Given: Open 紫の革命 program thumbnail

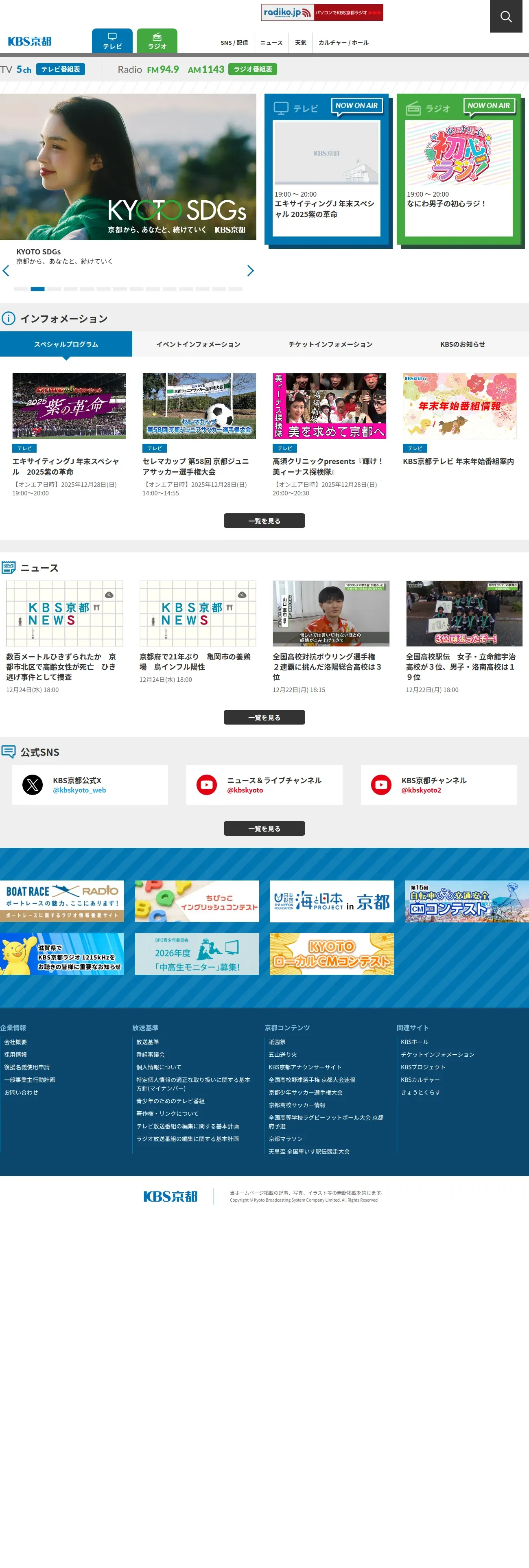Looking at the screenshot, I should point(69,406).
